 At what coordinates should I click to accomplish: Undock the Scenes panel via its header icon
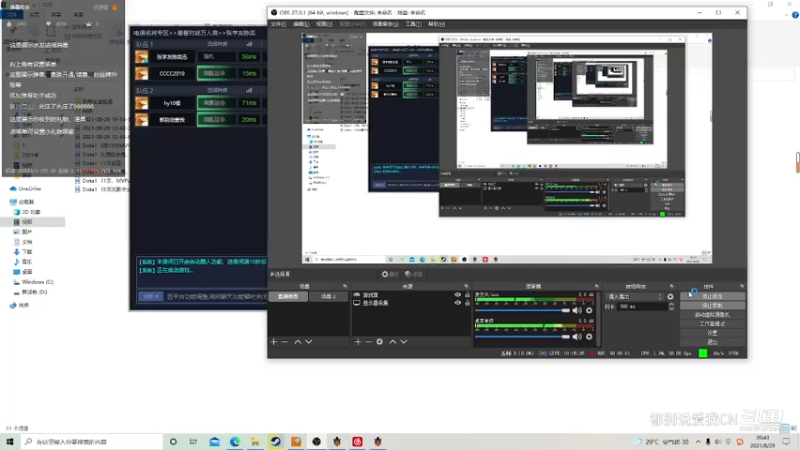345,286
